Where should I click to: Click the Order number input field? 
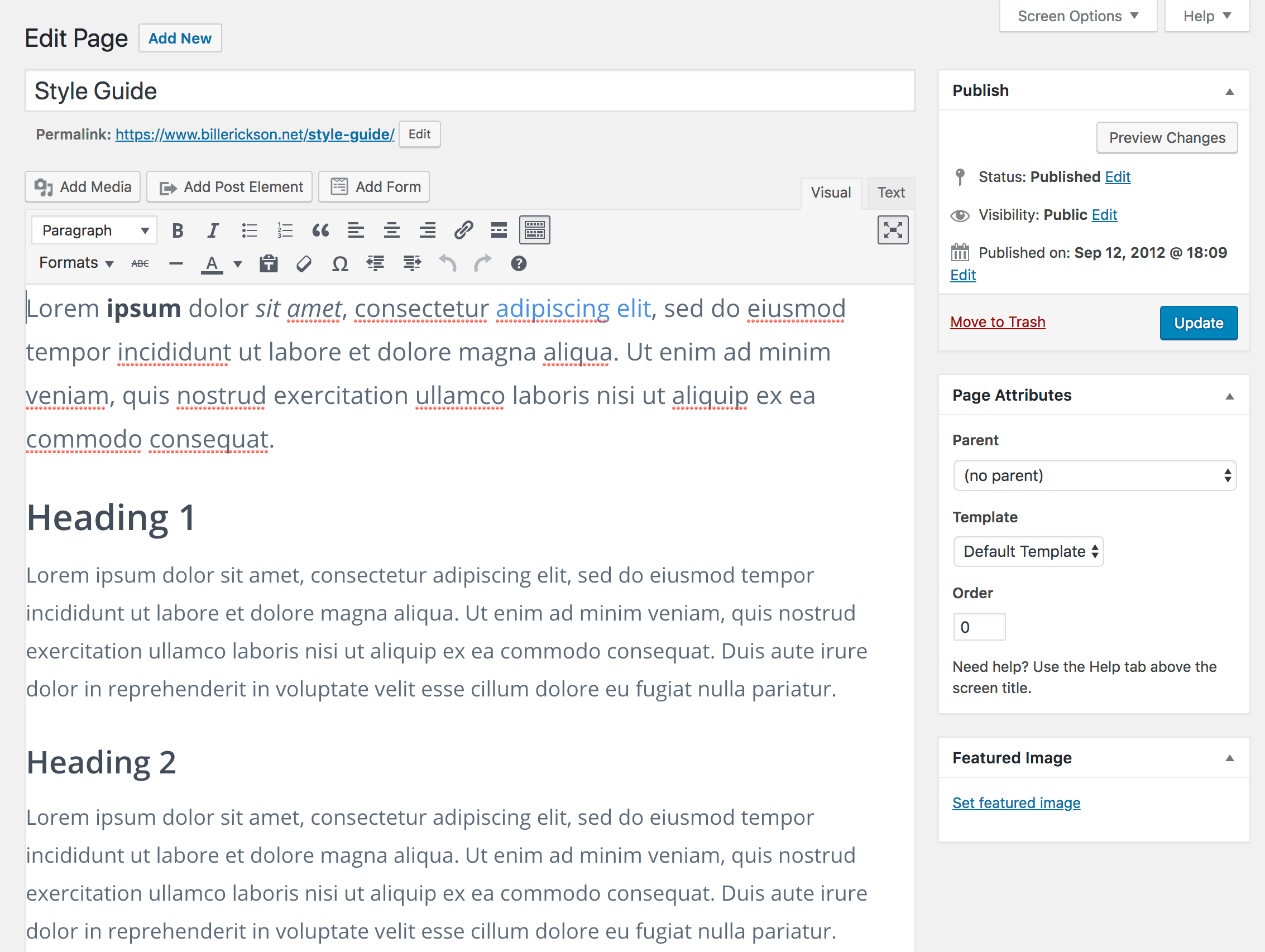click(x=979, y=627)
